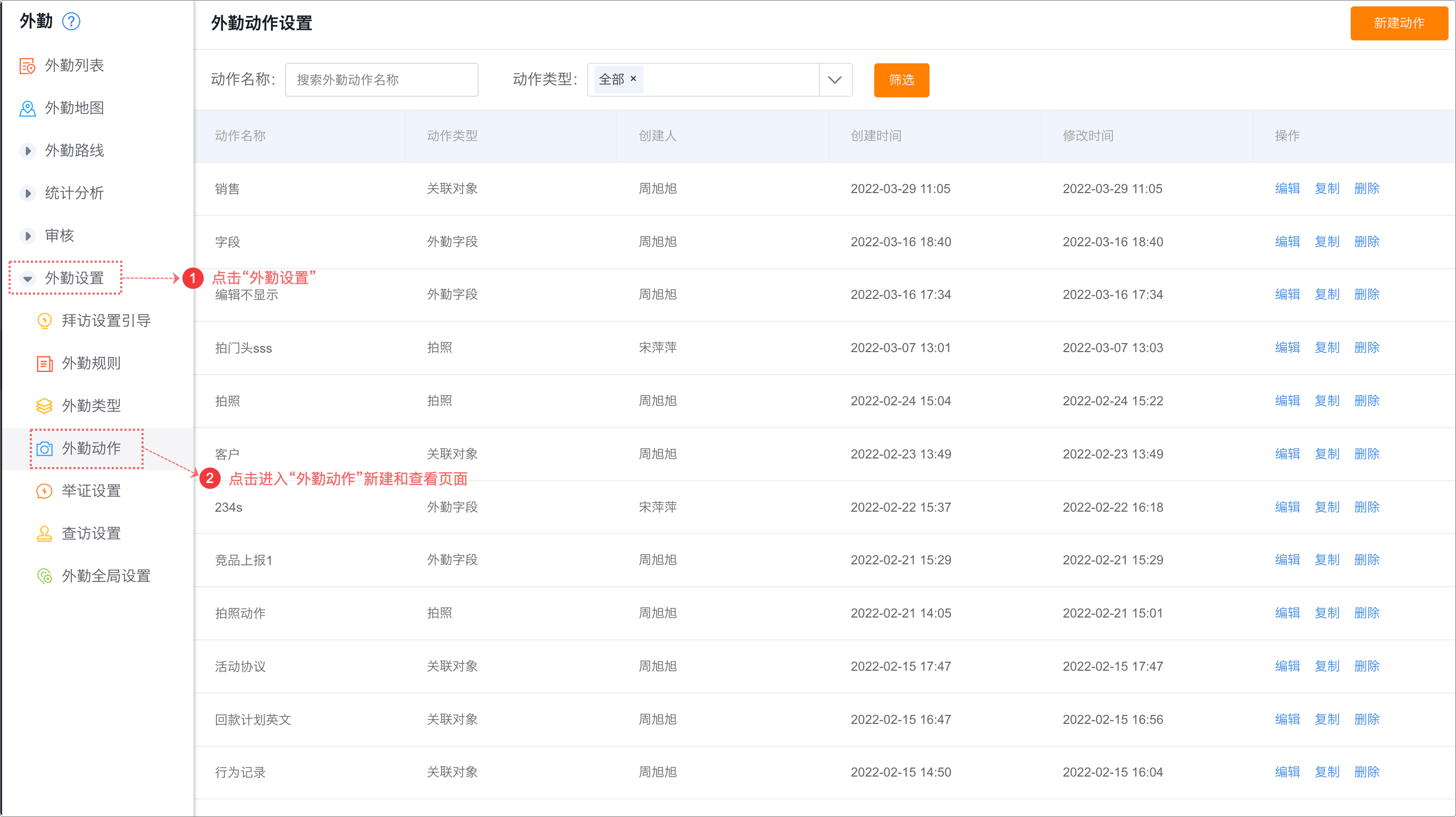
Task: Edit the 销售 action row
Action: coord(1287,188)
